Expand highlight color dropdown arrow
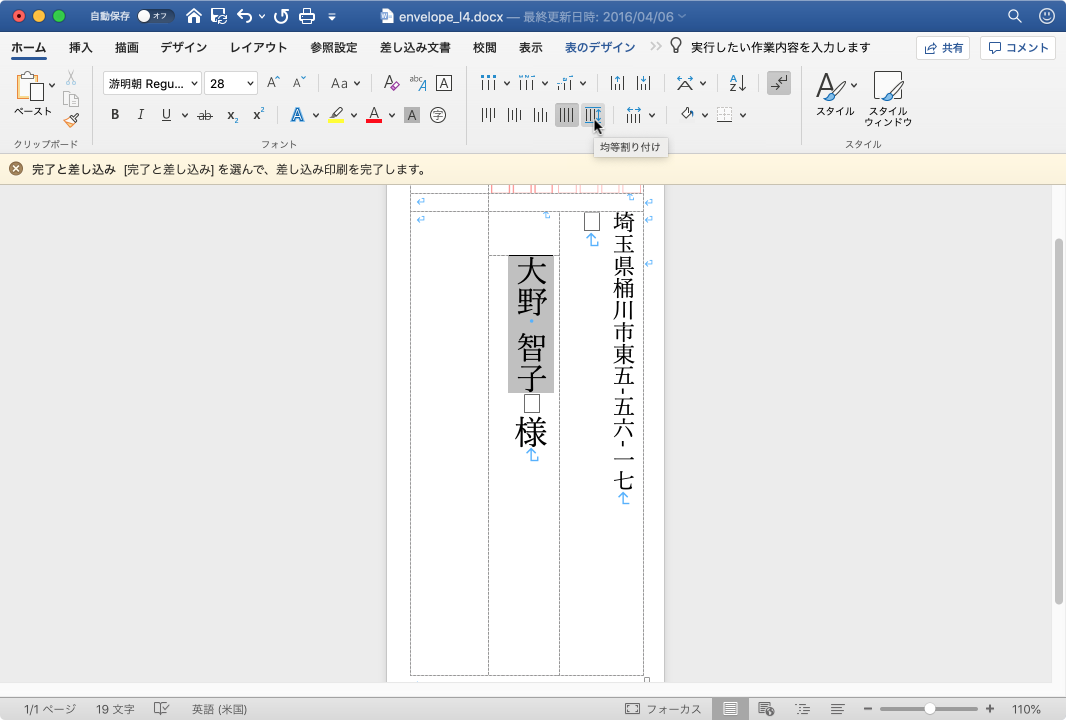The image size is (1066, 720). click(354, 116)
